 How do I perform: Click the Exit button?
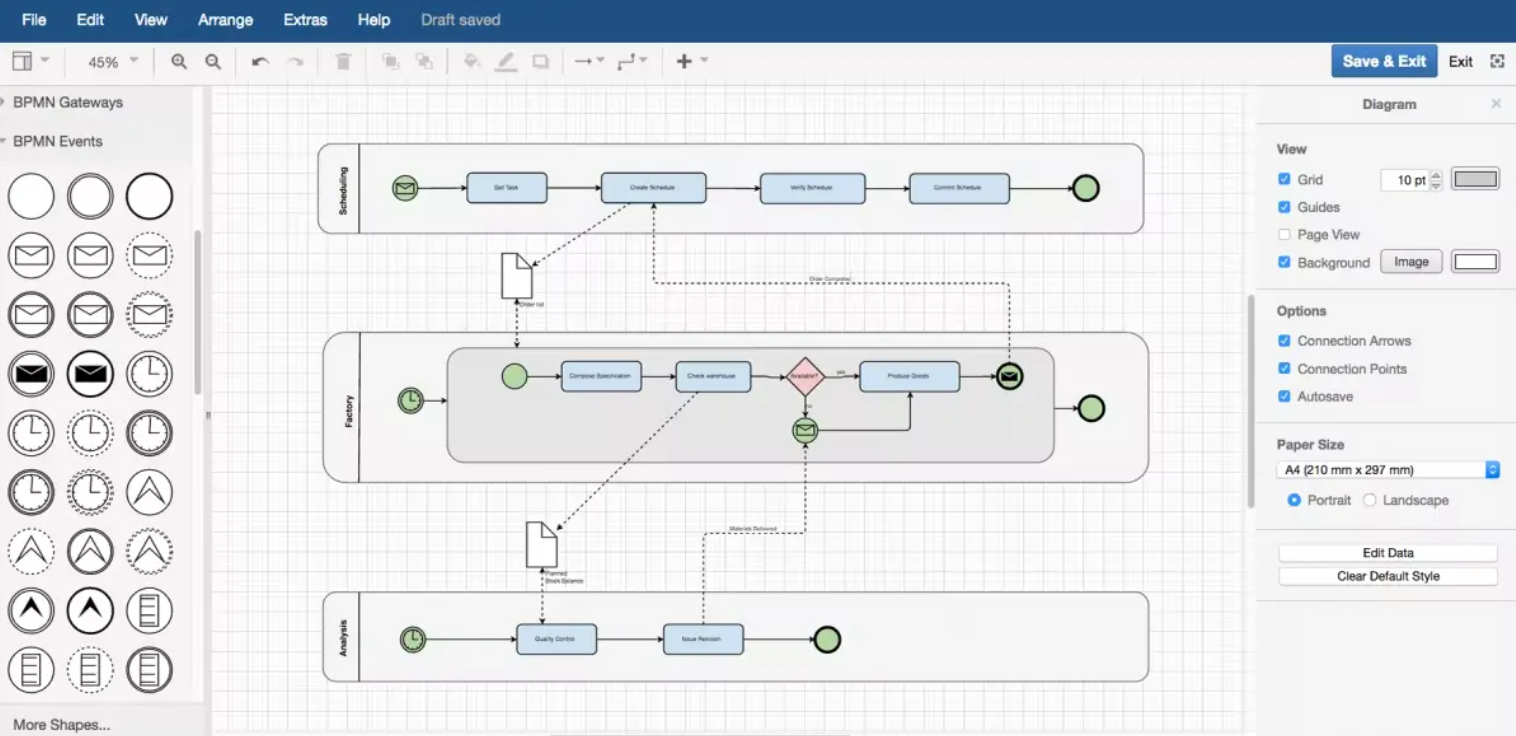[x=1461, y=62]
